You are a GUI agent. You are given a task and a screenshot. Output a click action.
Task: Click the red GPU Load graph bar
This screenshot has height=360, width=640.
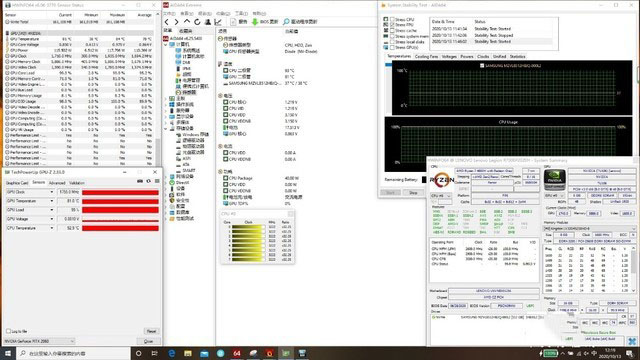coord(120,210)
